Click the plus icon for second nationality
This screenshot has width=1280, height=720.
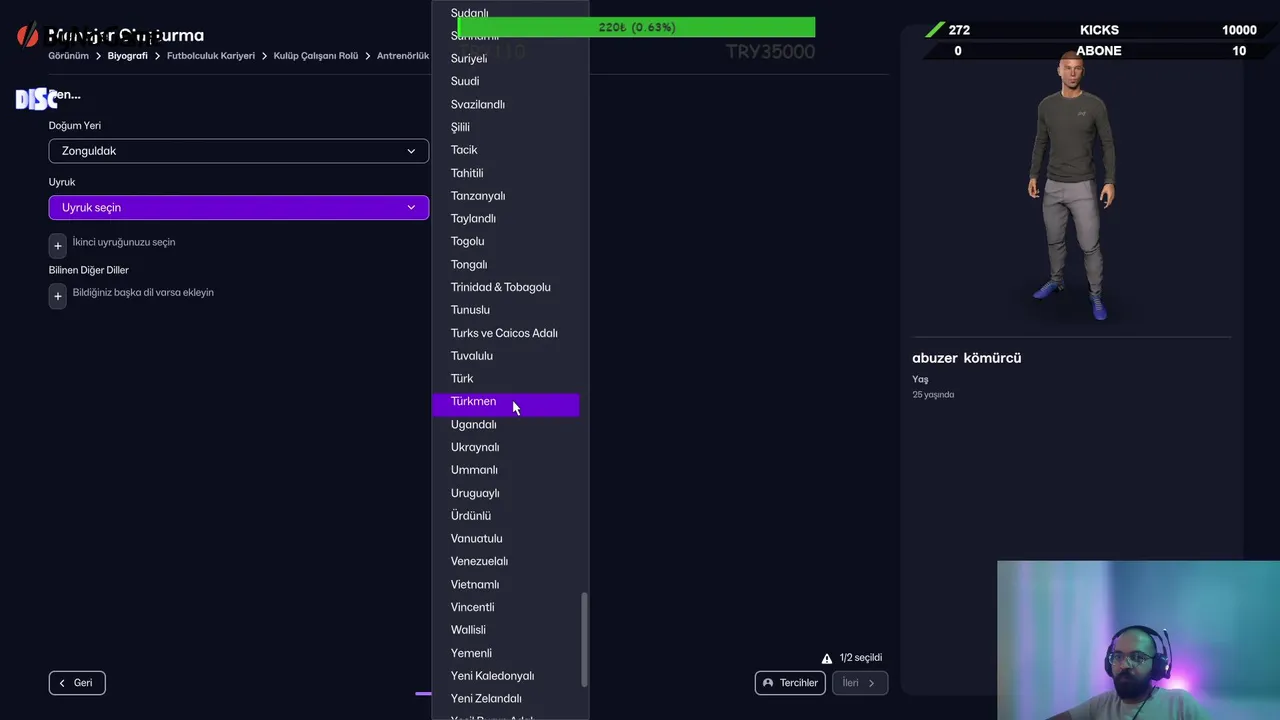coord(58,245)
